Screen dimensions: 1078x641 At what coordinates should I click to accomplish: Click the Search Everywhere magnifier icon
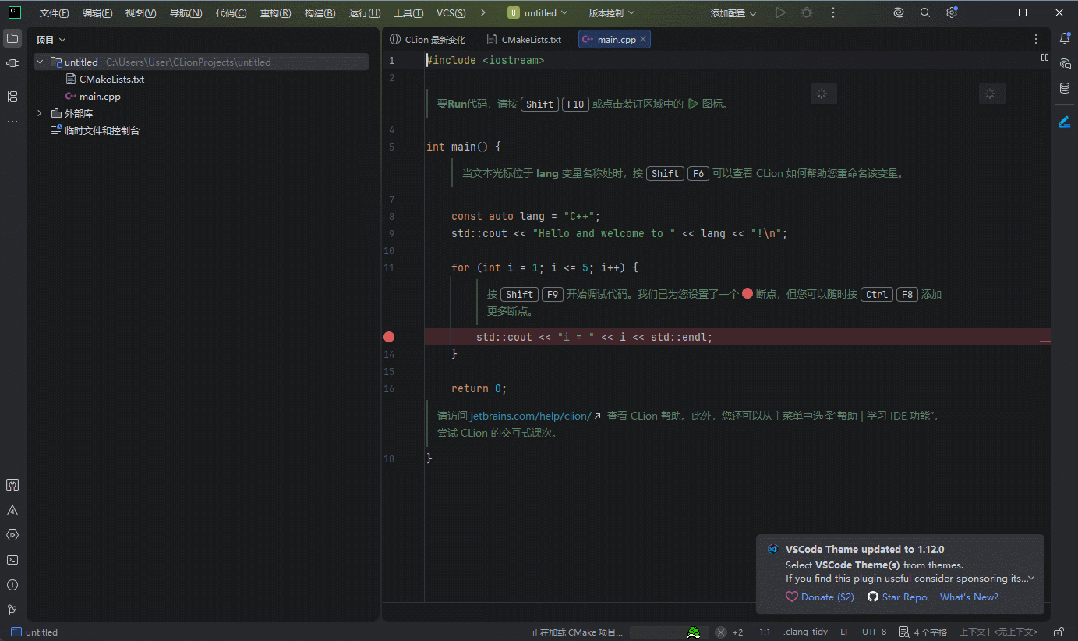[924, 13]
